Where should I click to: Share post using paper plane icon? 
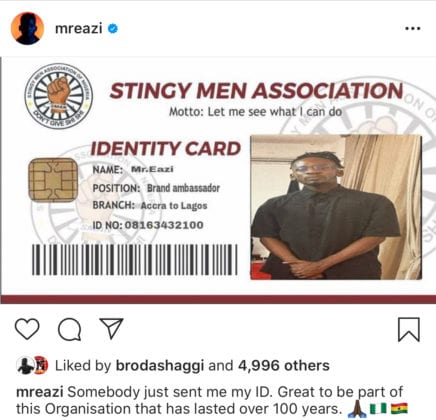112,328
